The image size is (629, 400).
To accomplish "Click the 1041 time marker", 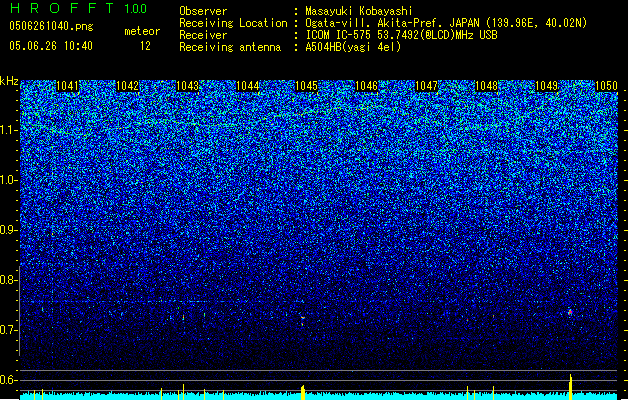I will tap(67, 86).
